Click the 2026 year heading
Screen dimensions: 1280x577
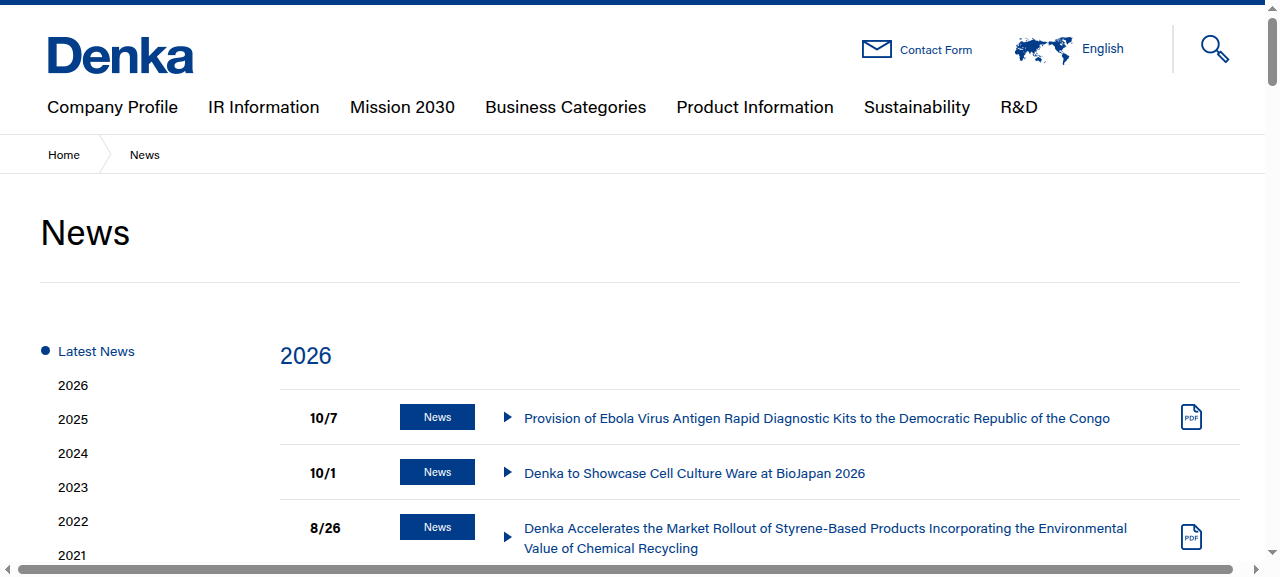point(306,356)
